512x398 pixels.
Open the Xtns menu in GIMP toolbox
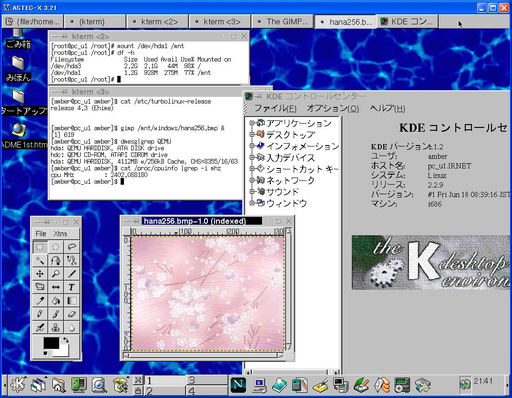(x=60, y=234)
